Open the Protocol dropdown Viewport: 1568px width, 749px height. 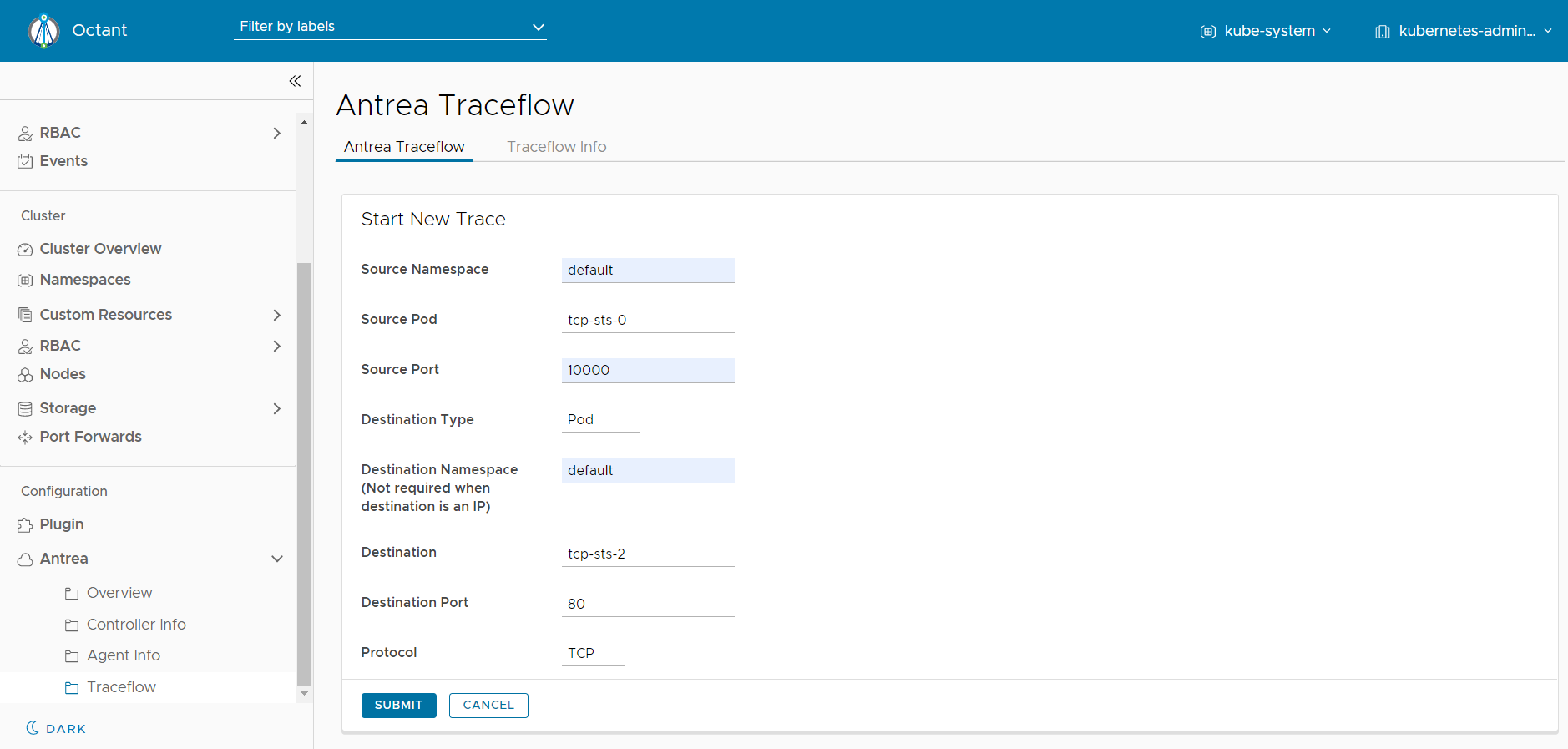593,654
